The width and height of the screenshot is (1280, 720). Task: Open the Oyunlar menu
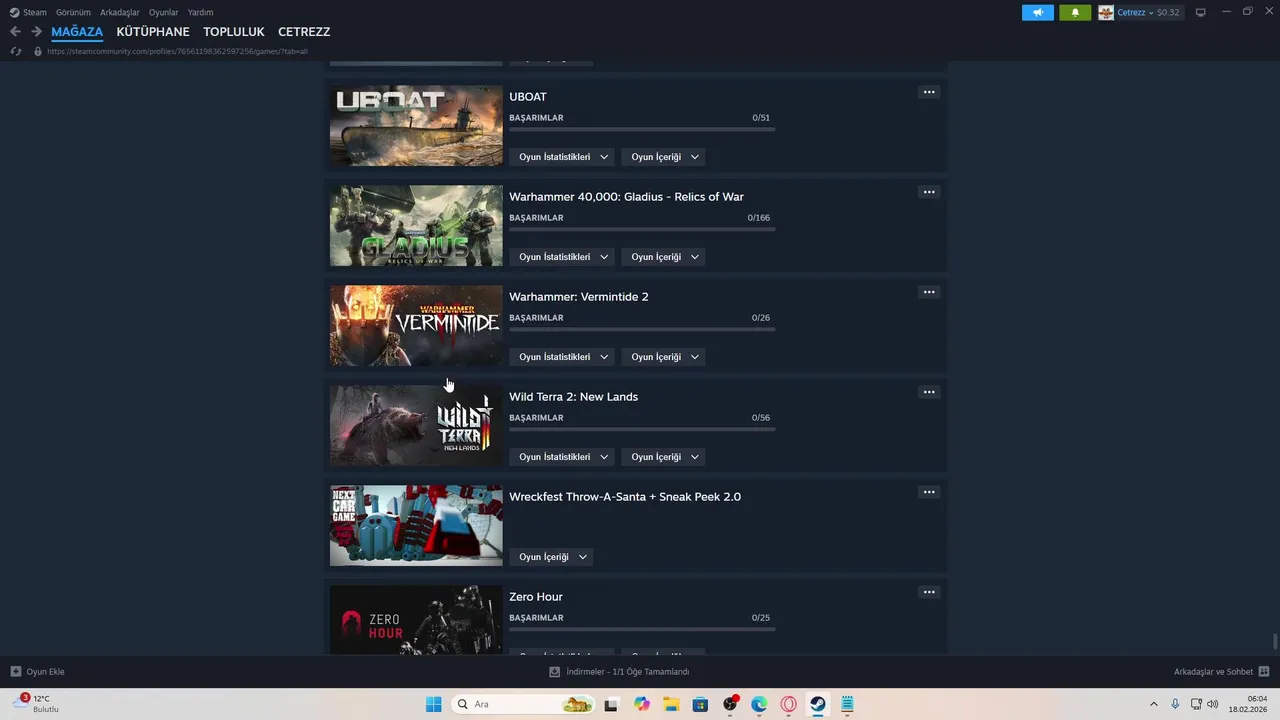click(164, 12)
